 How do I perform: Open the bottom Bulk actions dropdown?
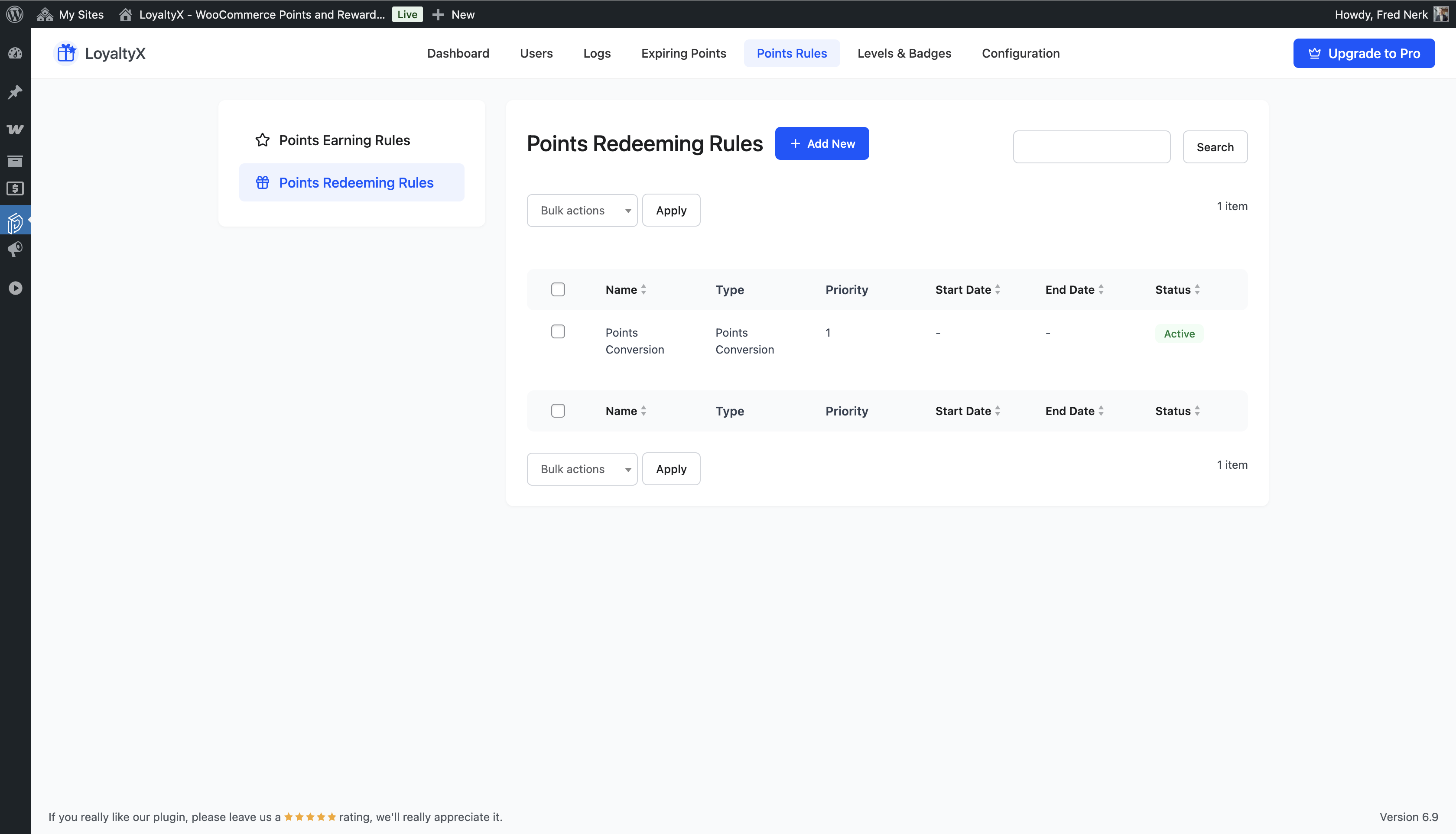coord(582,469)
